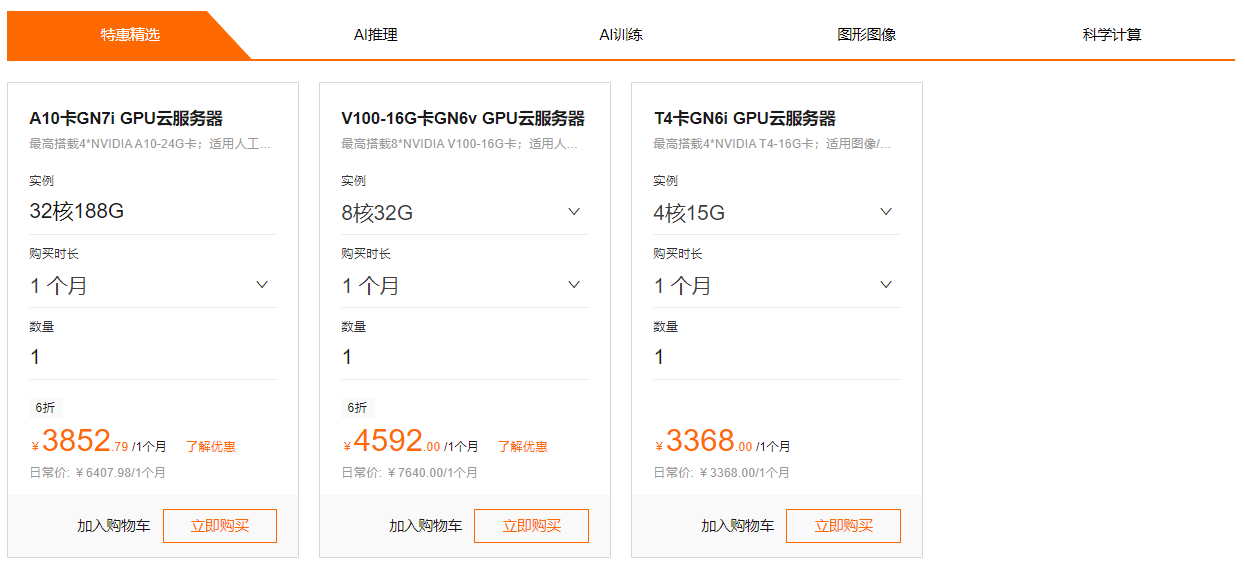This screenshot has height=564, width=1245.
Task: Click quantity field on A10 card
Action: (x=153, y=357)
